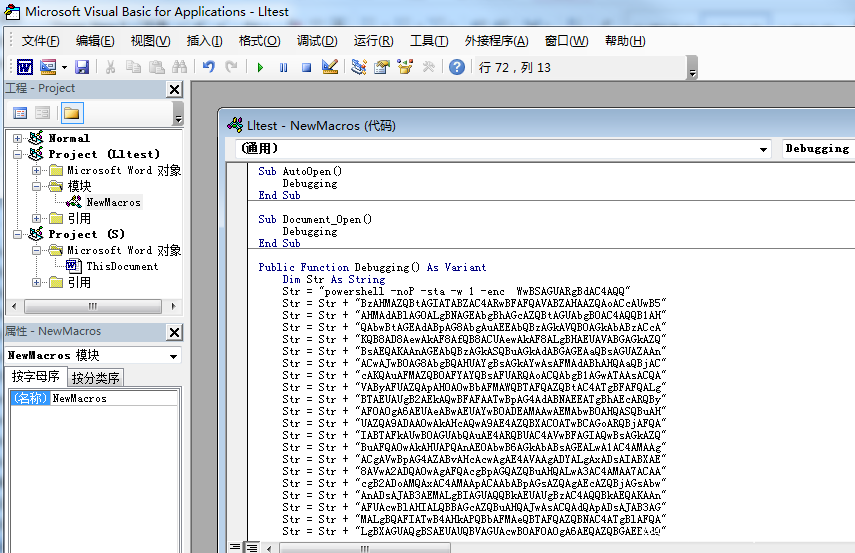This screenshot has height=553, width=855.
Task: Pause execution with the Break button
Action: click(x=284, y=67)
